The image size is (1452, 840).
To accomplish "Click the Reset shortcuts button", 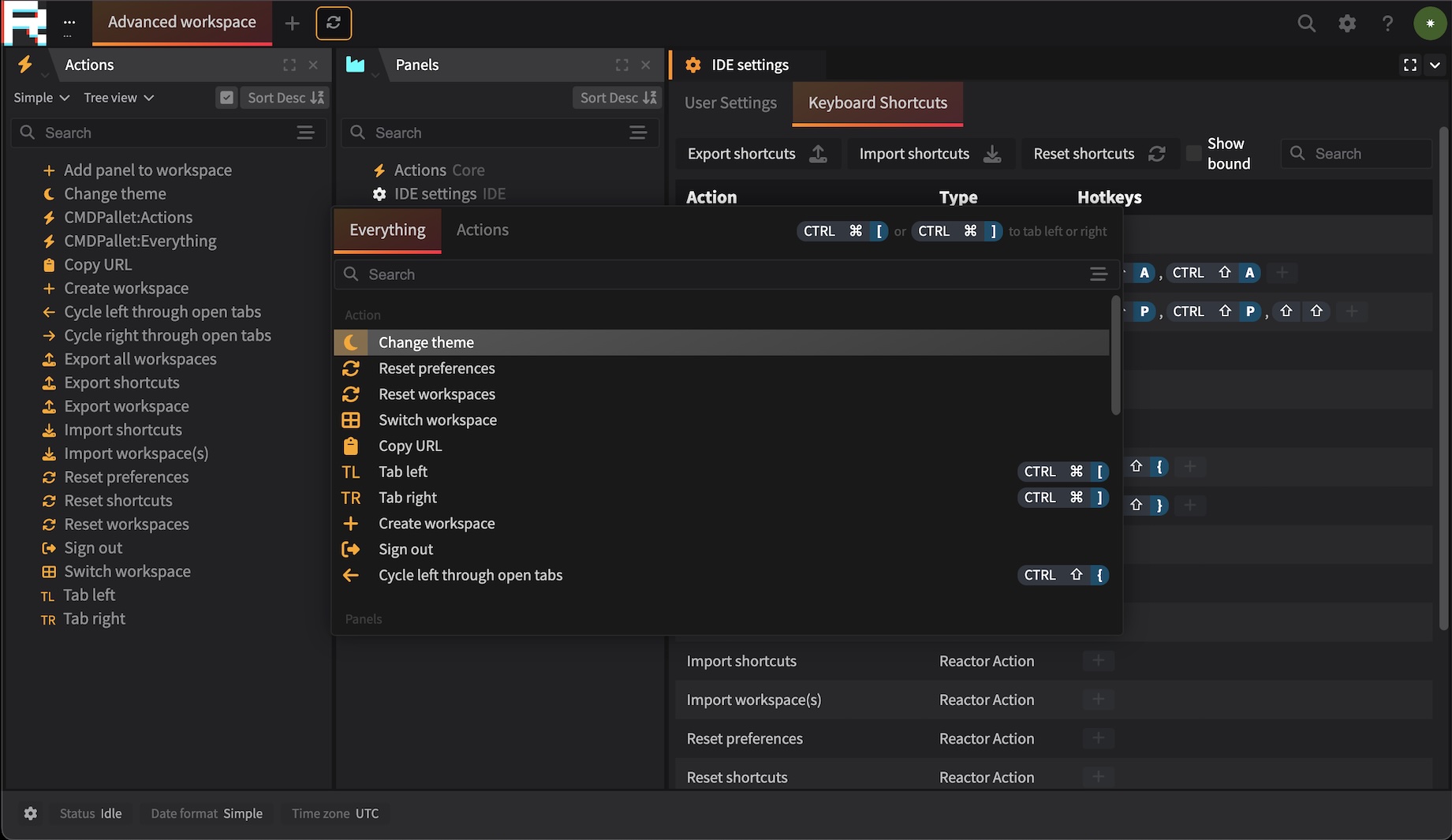I will click(1099, 154).
